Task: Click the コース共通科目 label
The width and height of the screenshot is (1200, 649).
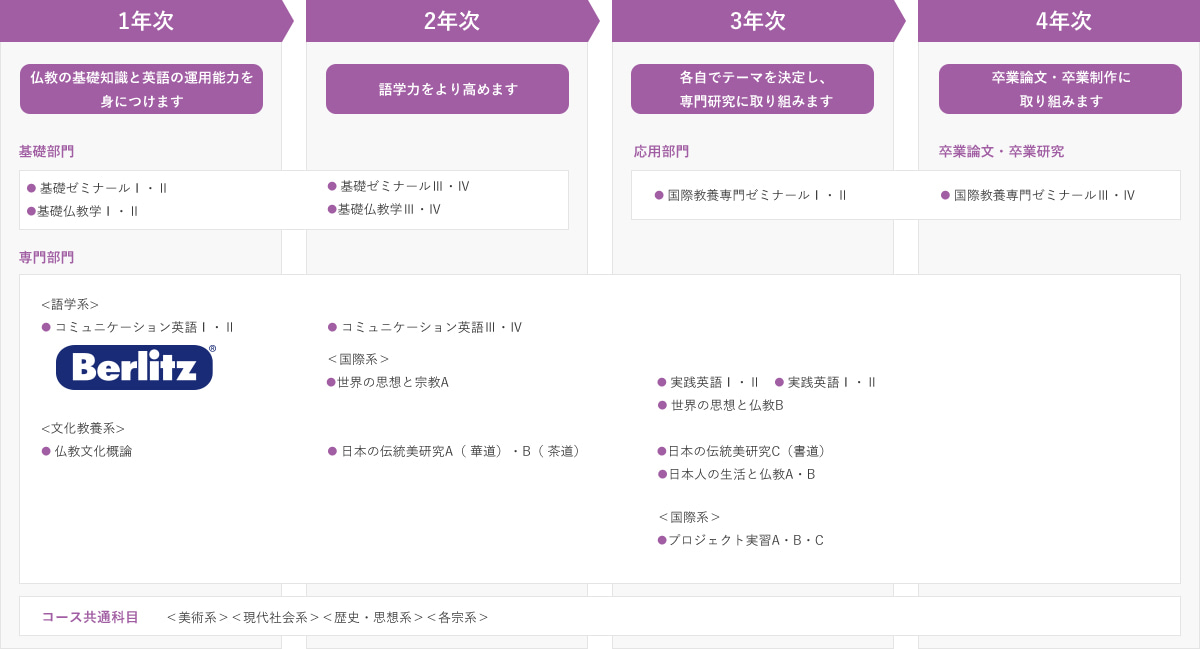Action: coord(90,617)
